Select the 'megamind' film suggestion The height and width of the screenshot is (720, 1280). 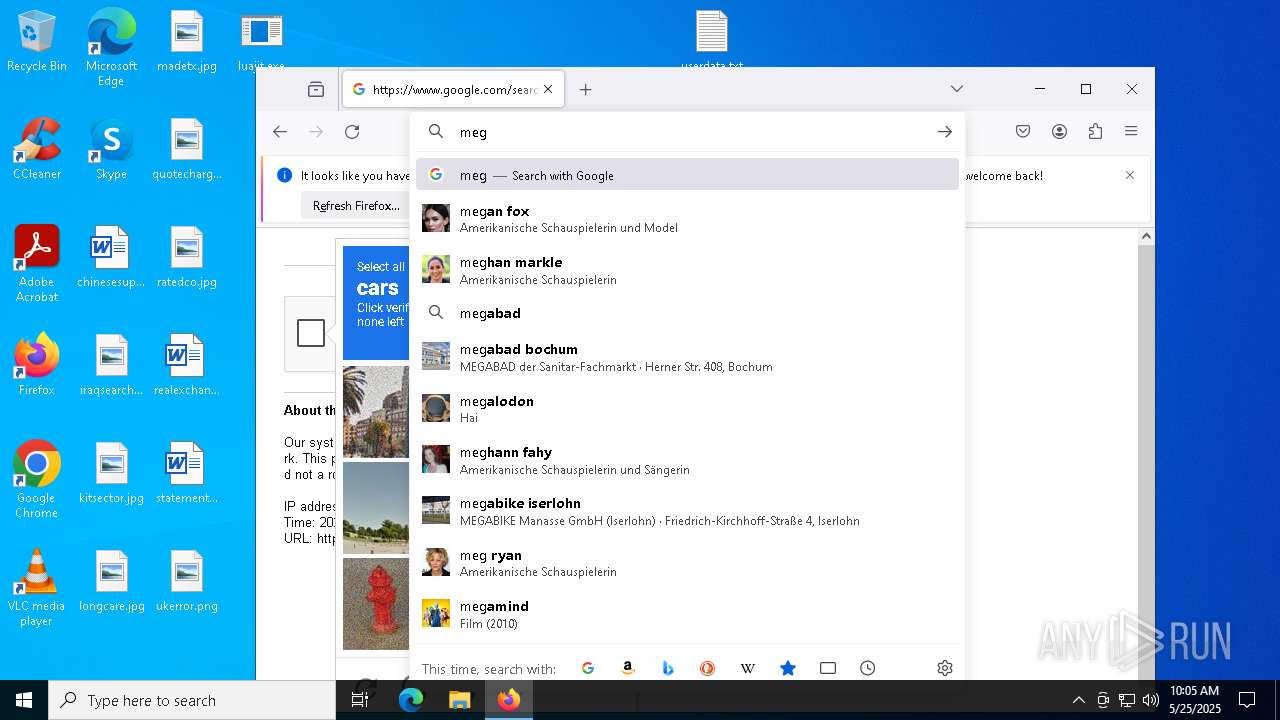(x=687, y=614)
